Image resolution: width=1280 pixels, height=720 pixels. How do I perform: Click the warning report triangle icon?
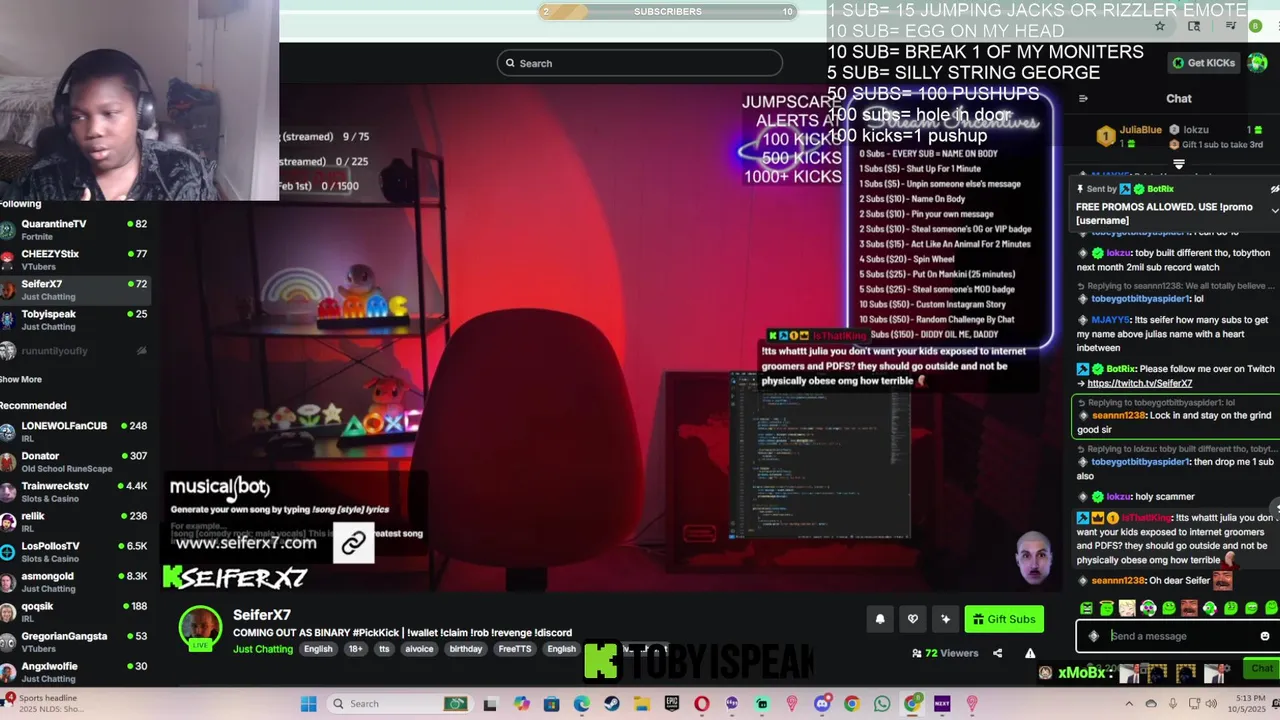[x=1030, y=653]
